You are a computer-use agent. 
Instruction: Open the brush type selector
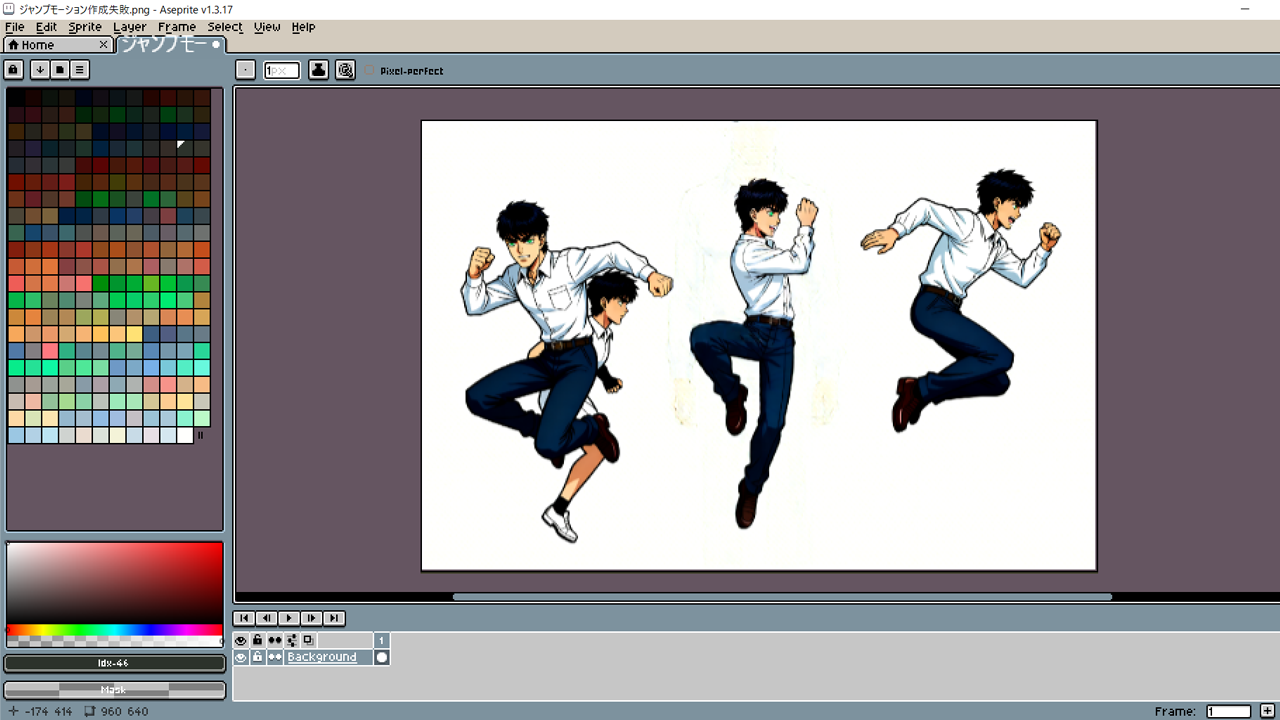coord(245,70)
